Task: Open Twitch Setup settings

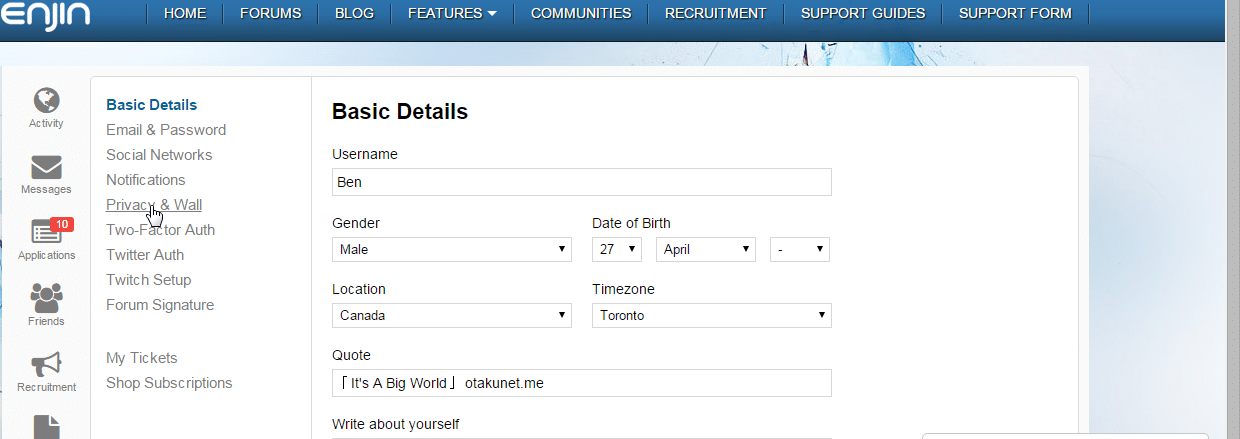Action: coord(149,280)
